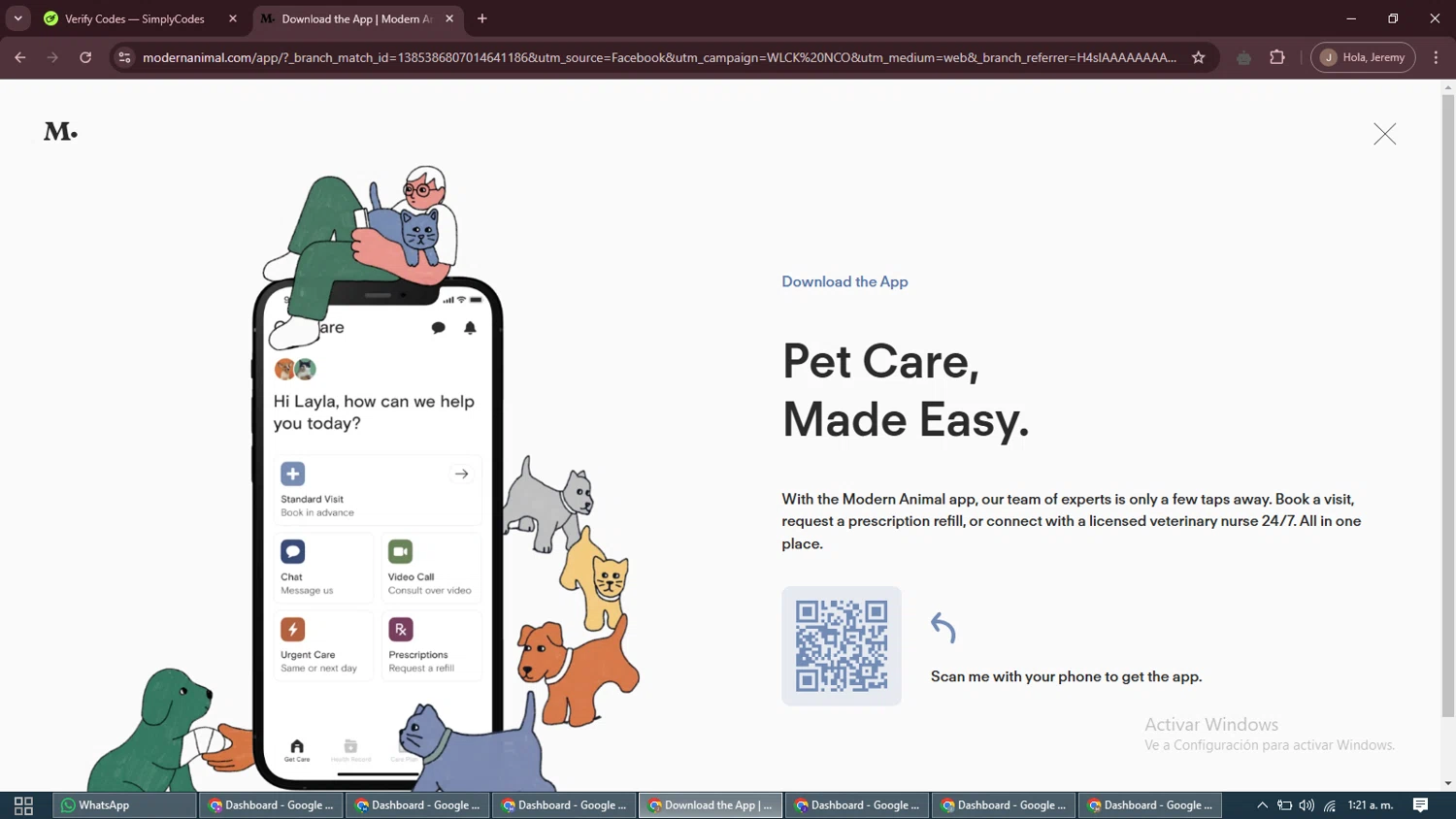View site information icon in the address bar

(x=124, y=57)
